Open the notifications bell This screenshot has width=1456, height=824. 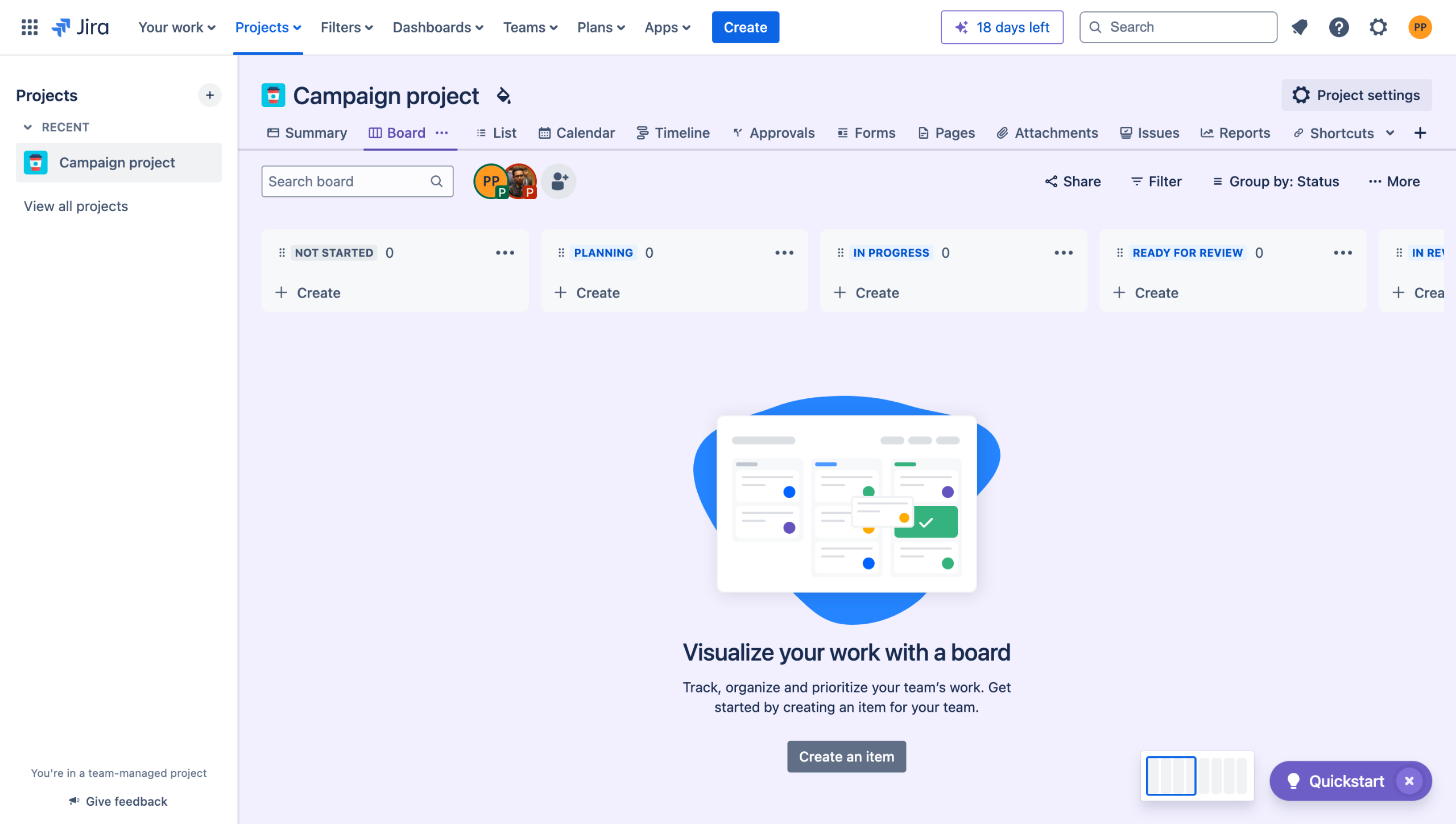tap(1300, 27)
